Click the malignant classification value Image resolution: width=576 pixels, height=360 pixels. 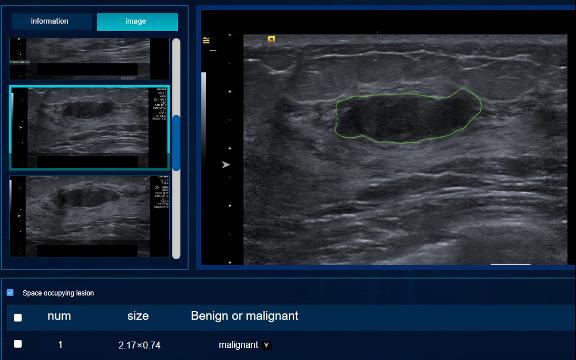click(238, 345)
